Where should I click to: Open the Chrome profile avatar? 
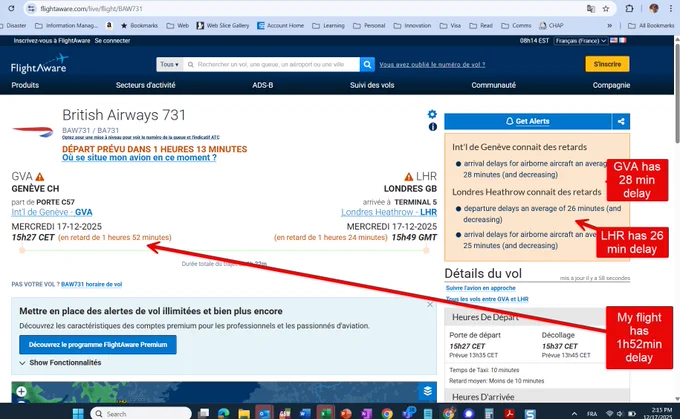click(654, 8)
